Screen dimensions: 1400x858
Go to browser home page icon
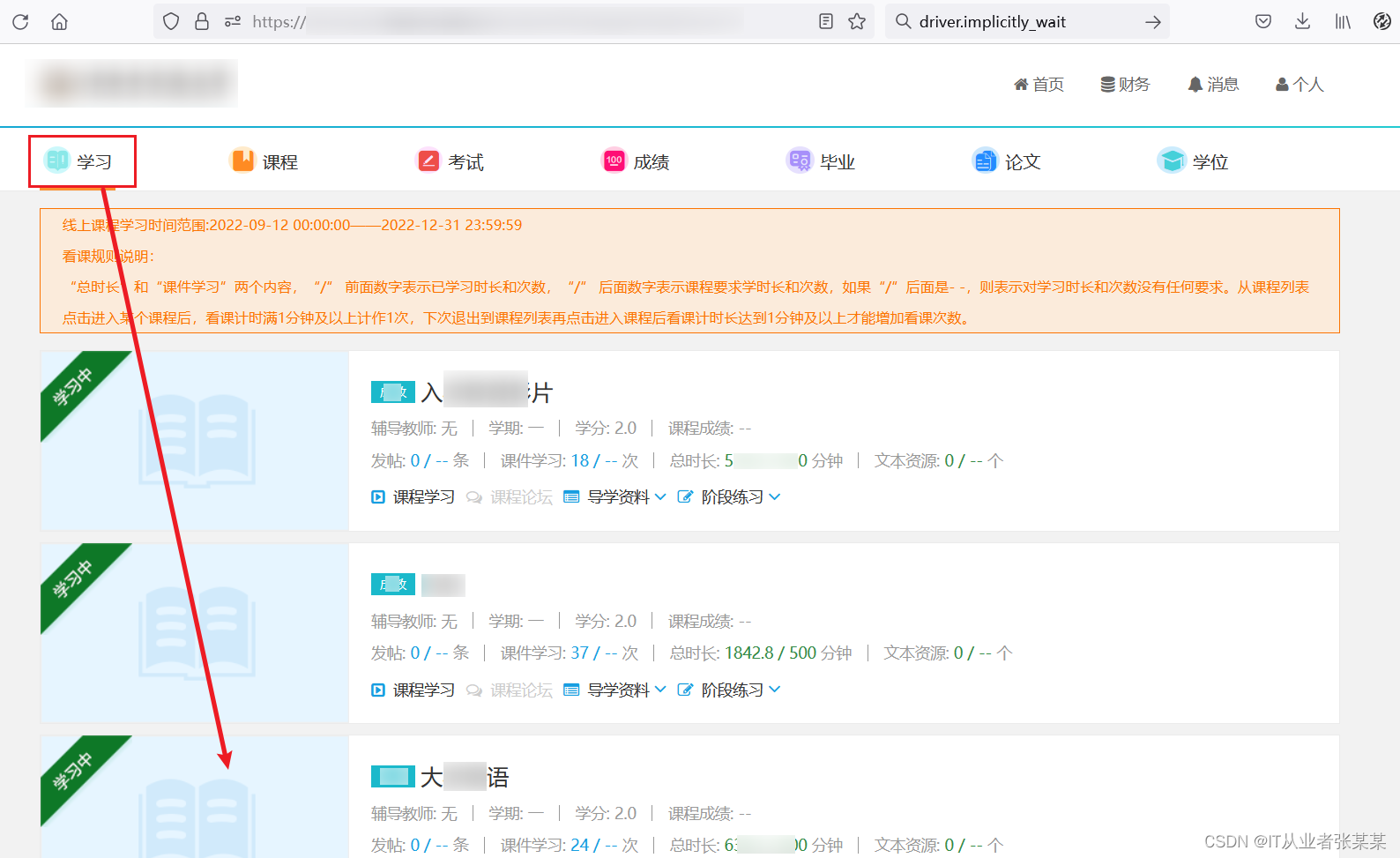click(x=59, y=22)
